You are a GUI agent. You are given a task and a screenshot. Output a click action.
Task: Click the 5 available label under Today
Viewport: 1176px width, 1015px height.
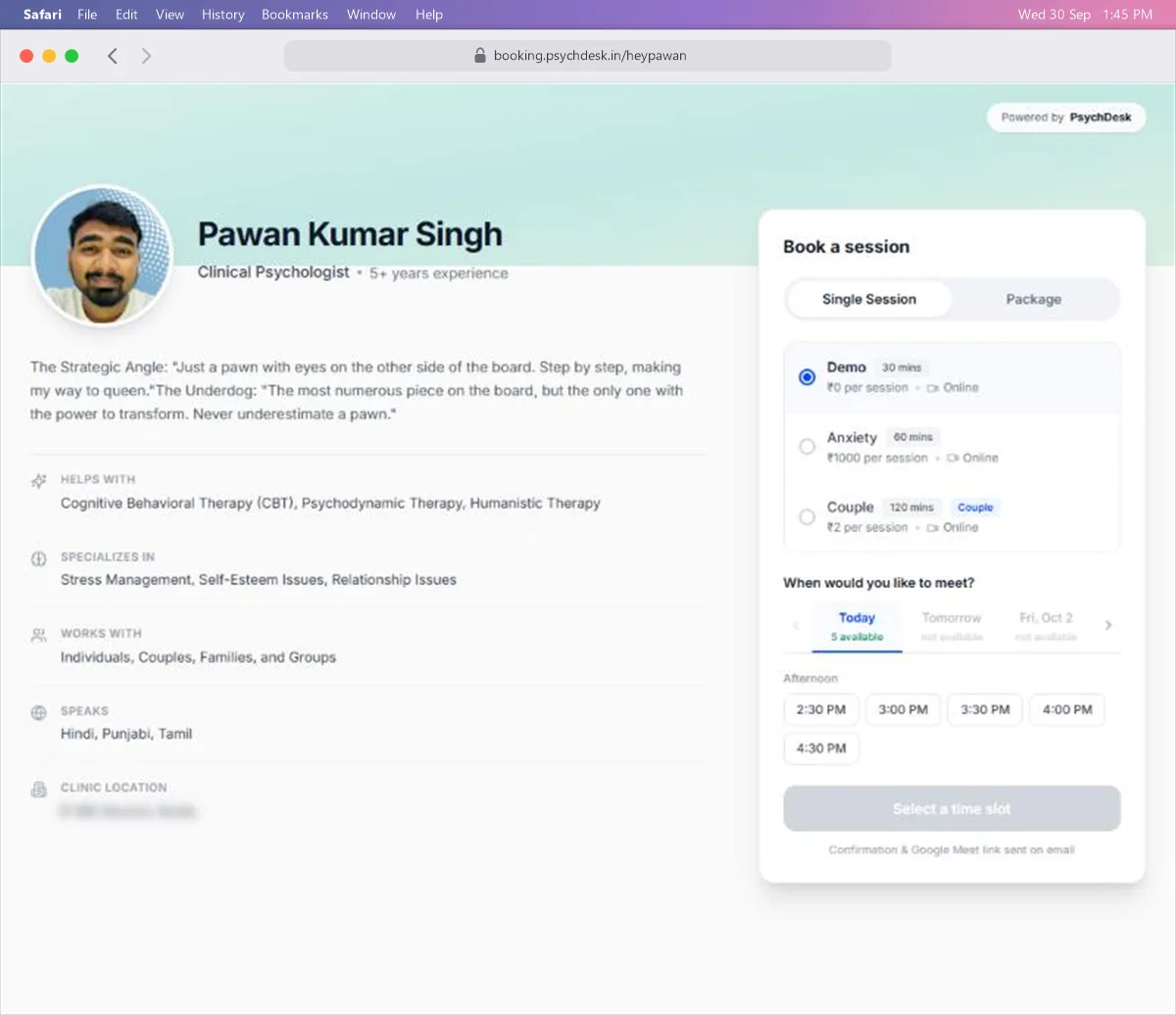point(857,637)
